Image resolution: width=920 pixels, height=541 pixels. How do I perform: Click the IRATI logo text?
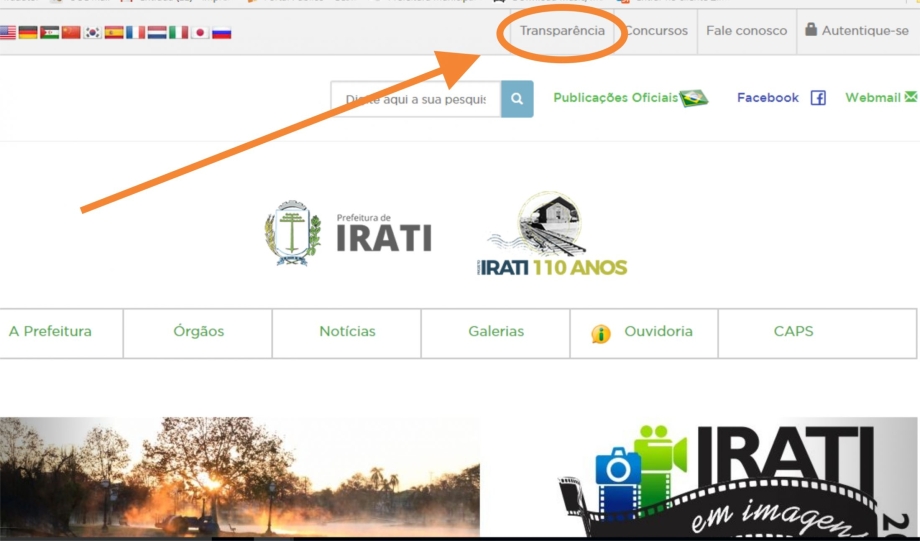pyautogui.click(x=384, y=238)
